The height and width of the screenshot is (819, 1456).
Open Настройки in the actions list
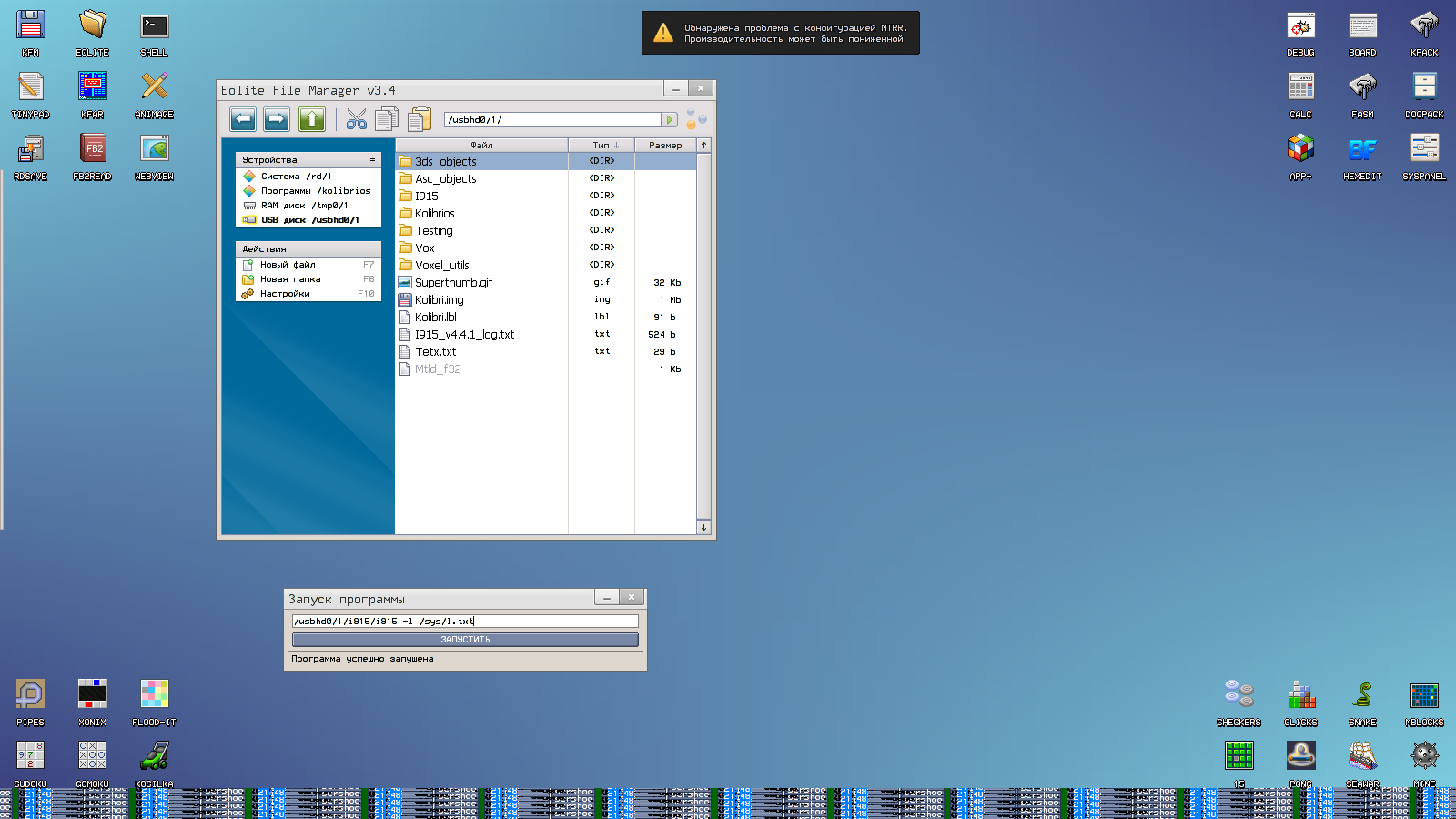(x=285, y=294)
